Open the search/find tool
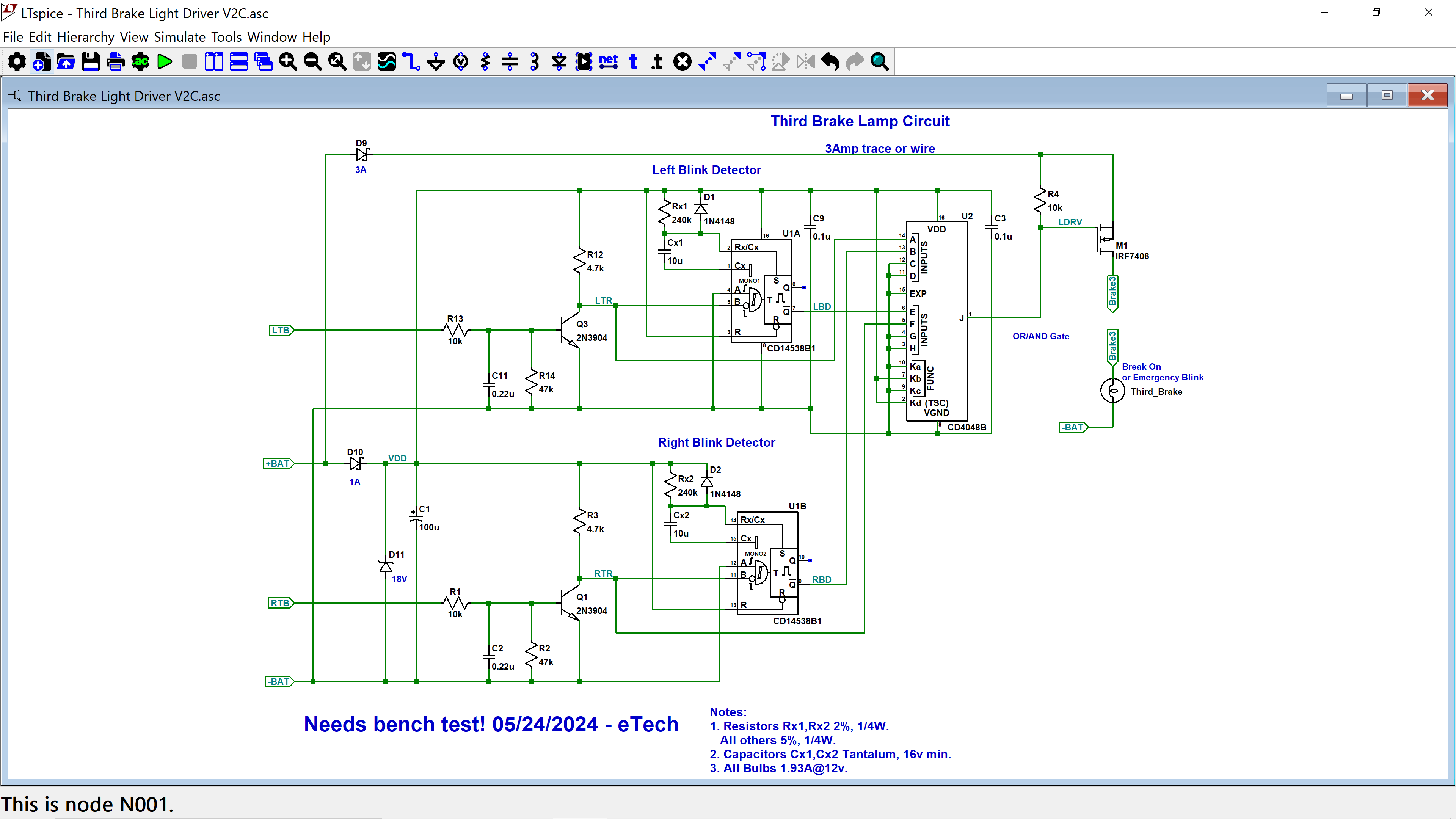This screenshot has height=819, width=1456. (880, 61)
